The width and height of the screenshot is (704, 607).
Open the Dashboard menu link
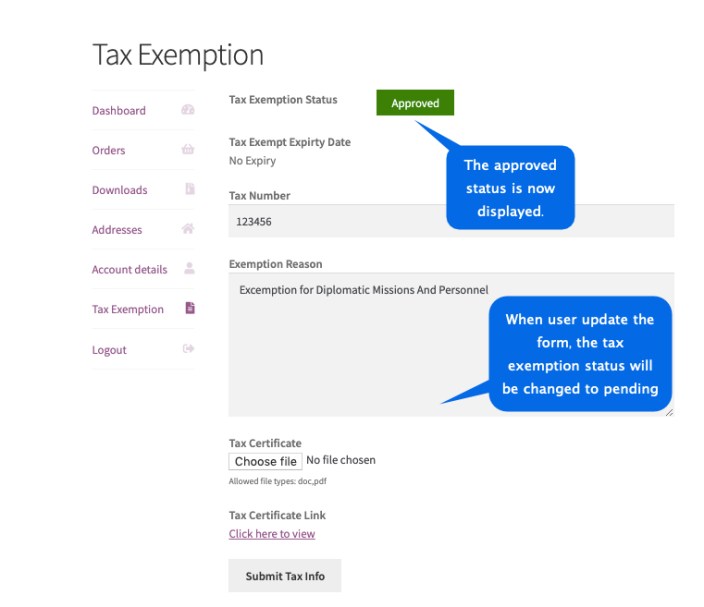pos(119,110)
